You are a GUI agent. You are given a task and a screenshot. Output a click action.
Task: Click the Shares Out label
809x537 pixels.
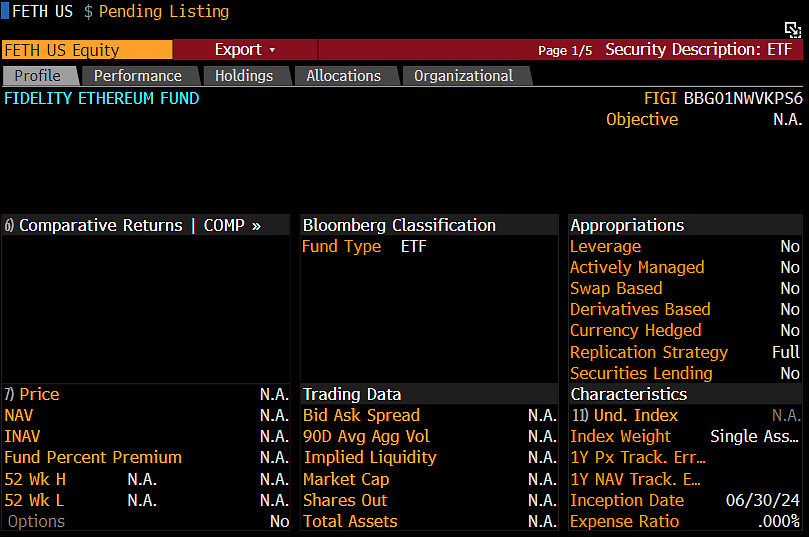[x=345, y=500]
